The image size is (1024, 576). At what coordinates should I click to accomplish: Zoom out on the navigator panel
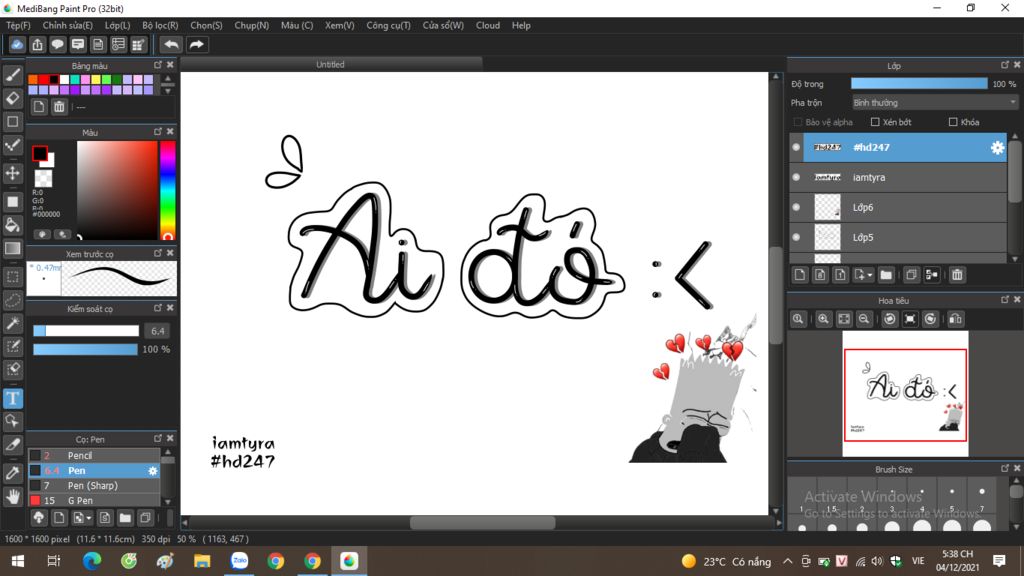(x=864, y=319)
